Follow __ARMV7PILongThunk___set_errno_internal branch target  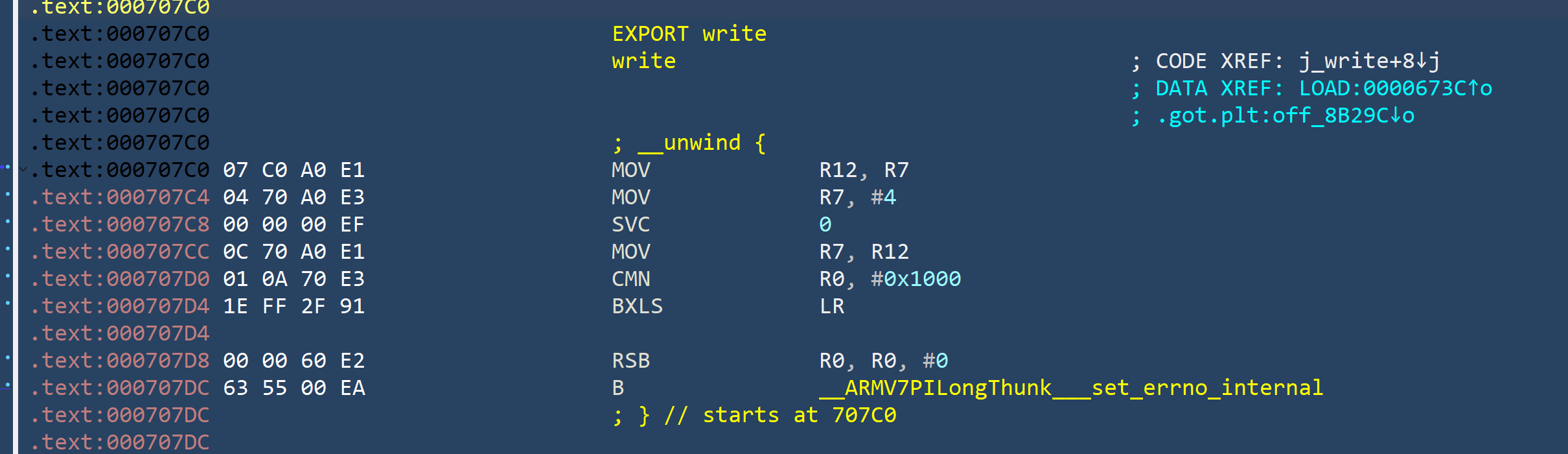click(1071, 388)
